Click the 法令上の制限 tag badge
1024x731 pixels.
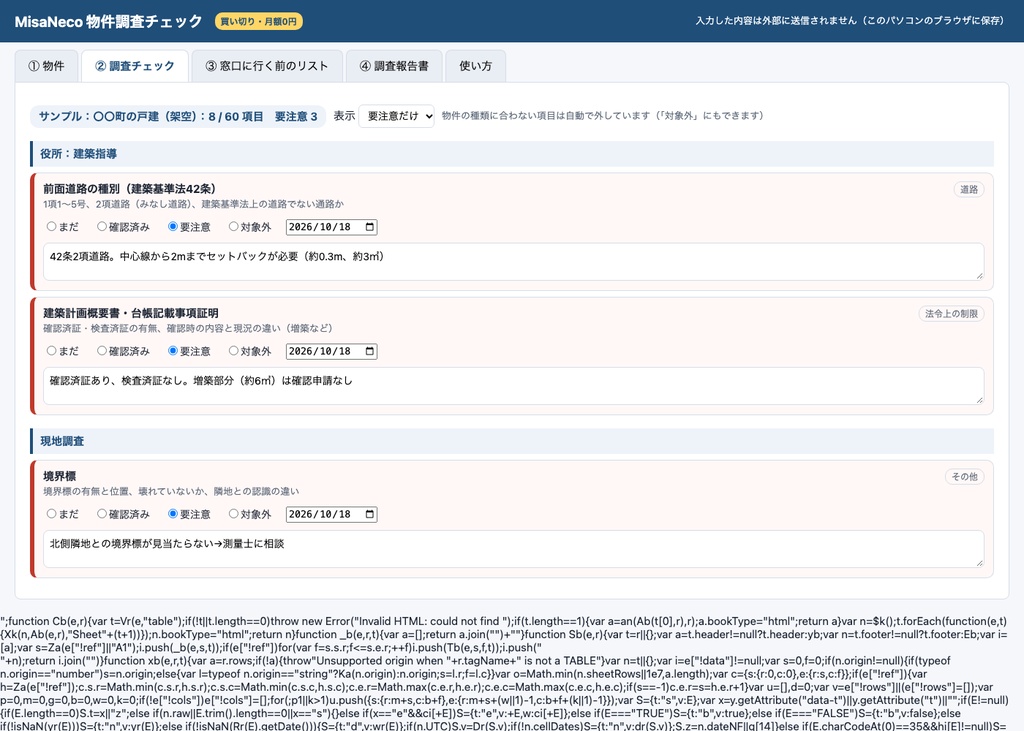tap(951, 314)
